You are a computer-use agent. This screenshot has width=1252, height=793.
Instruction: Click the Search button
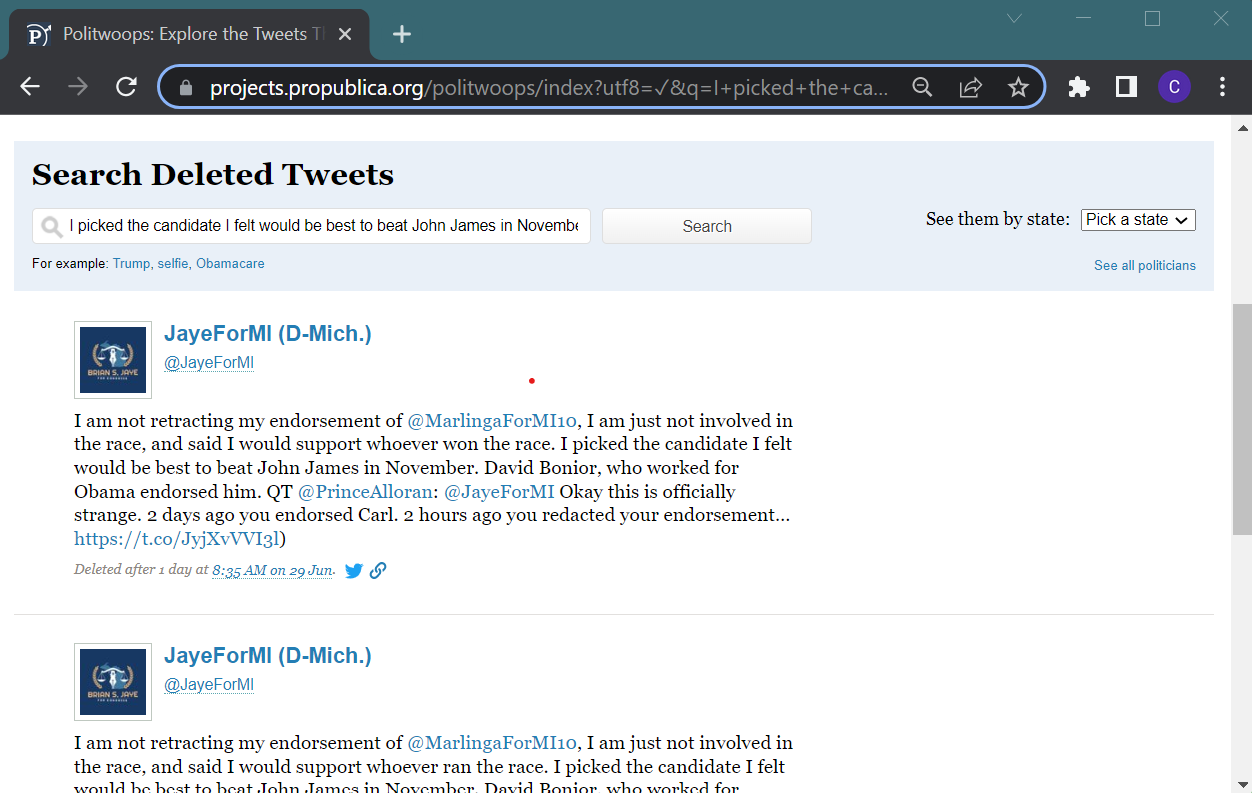click(707, 226)
